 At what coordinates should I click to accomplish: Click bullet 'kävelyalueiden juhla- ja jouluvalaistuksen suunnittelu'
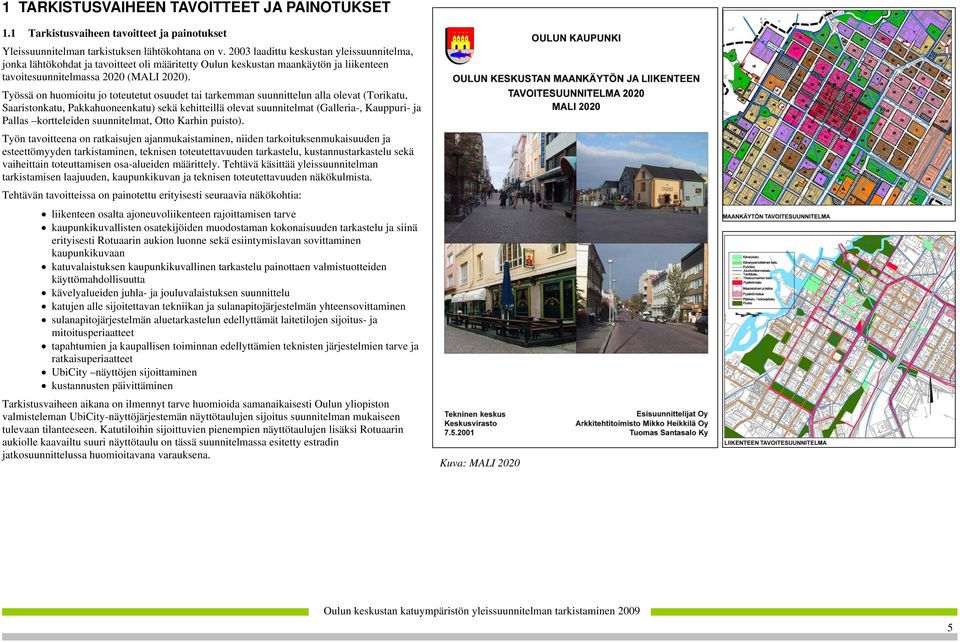171,293
